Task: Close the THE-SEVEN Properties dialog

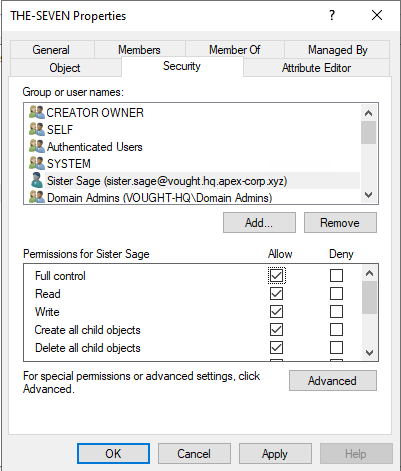Action: 377,15
